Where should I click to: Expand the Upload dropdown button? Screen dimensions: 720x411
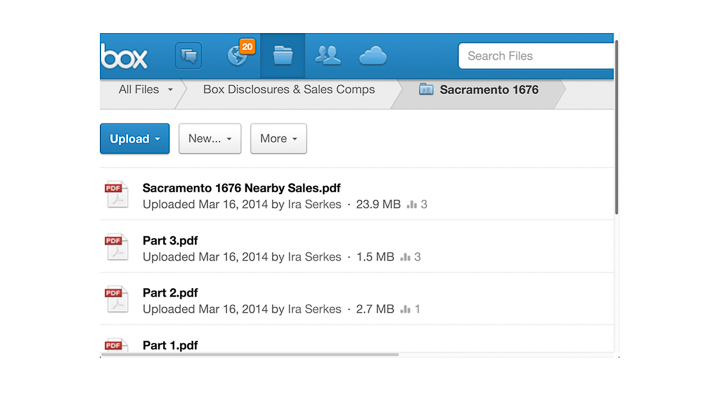point(135,139)
